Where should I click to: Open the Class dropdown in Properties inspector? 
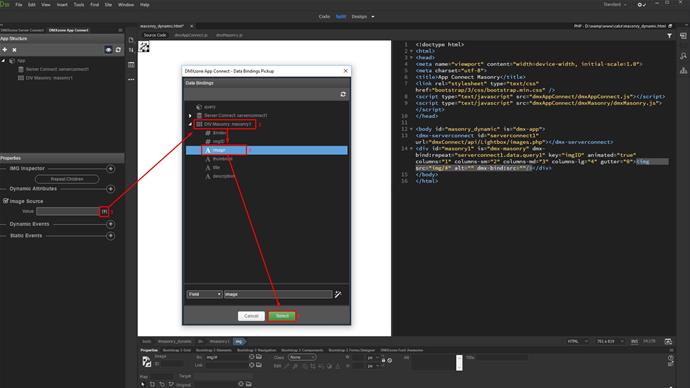coord(301,358)
